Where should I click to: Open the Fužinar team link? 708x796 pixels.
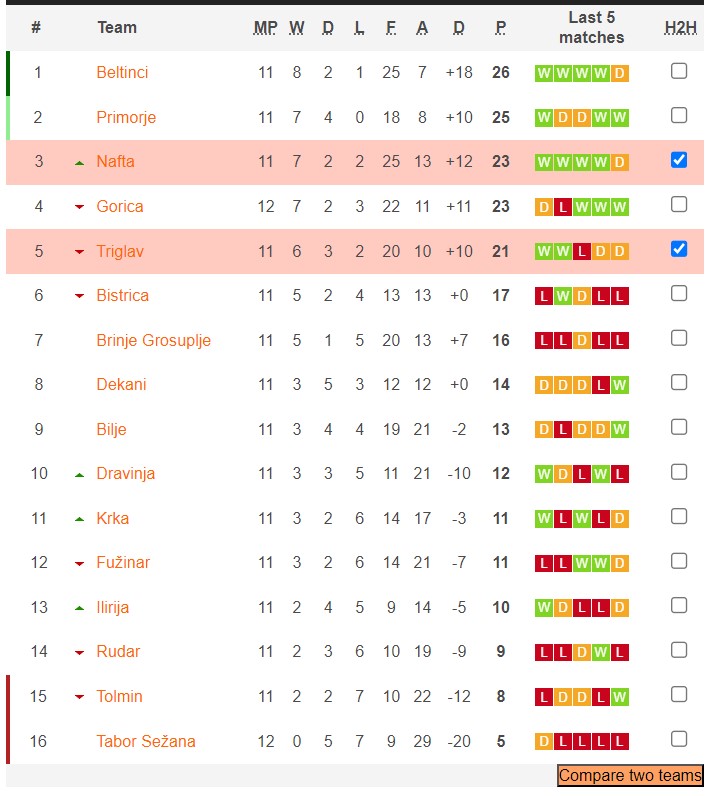123,563
